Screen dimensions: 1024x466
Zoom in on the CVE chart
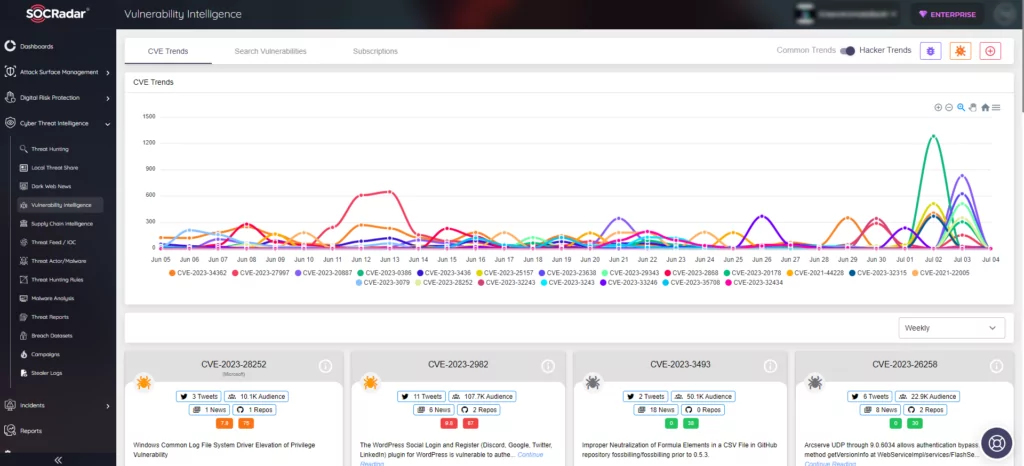938,108
